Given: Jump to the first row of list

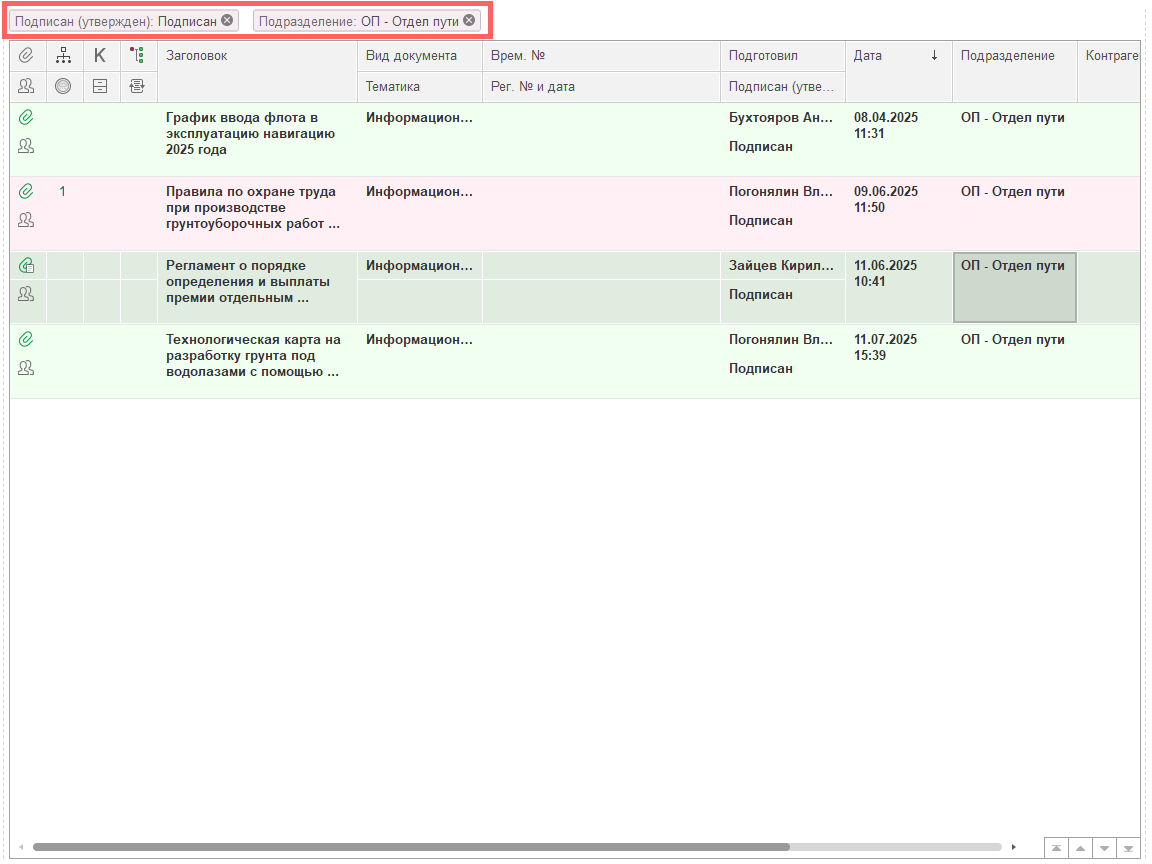Looking at the screenshot, I should point(1055,848).
